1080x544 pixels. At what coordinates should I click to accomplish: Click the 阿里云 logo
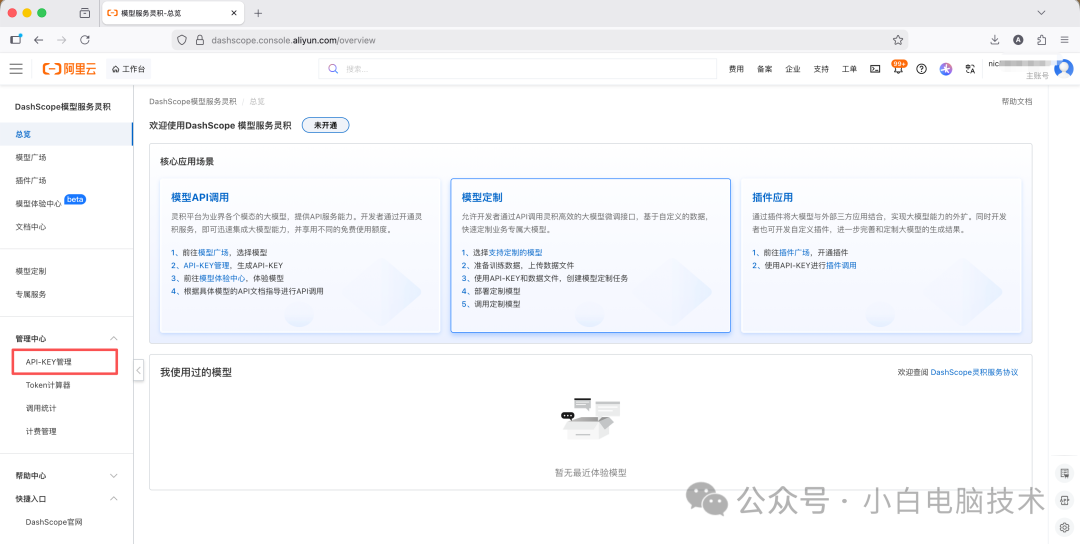click(70, 69)
